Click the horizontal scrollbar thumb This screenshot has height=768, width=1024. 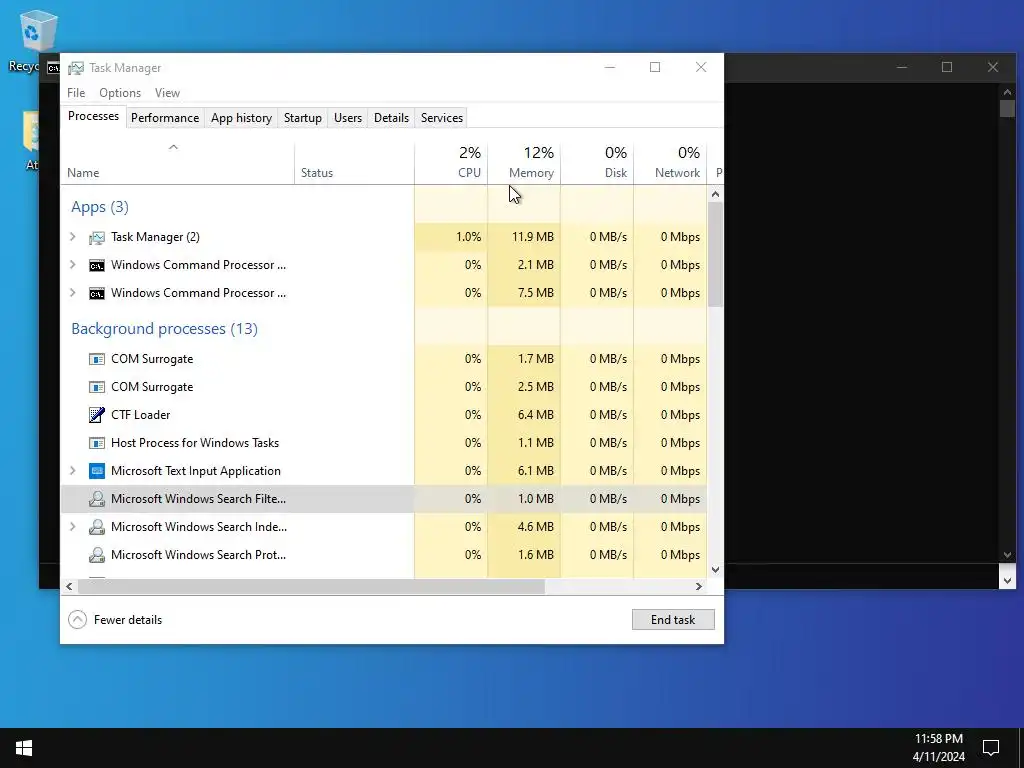tap(311, 586)
